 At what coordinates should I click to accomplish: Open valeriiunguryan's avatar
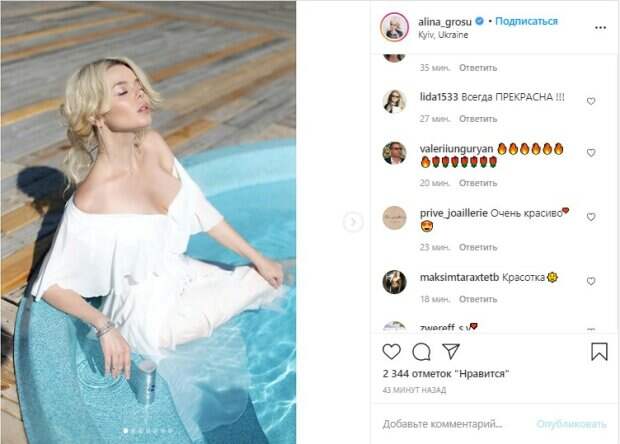coord(394,153)
